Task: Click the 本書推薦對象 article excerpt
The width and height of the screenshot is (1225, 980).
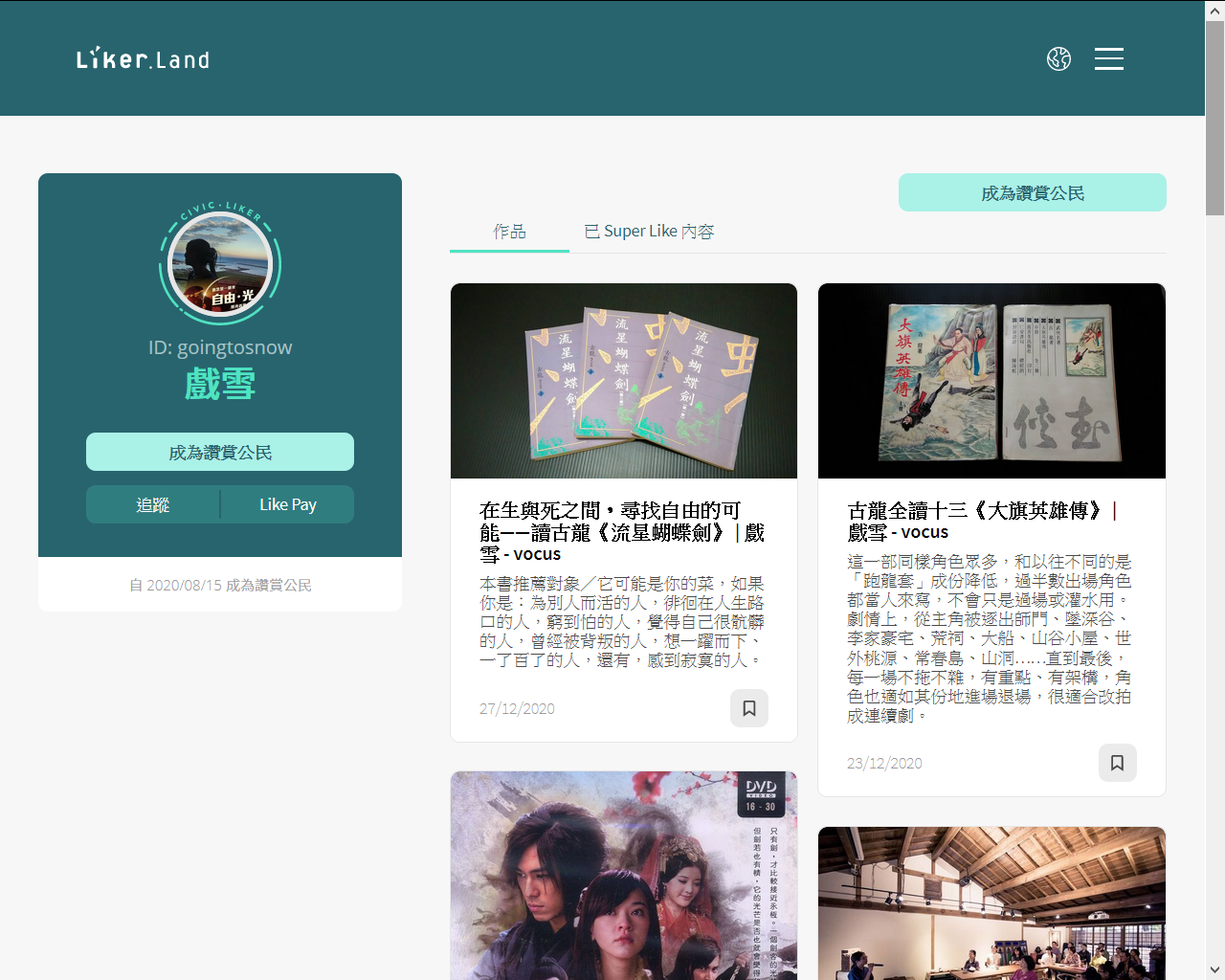Action: (x=622, y=621)
